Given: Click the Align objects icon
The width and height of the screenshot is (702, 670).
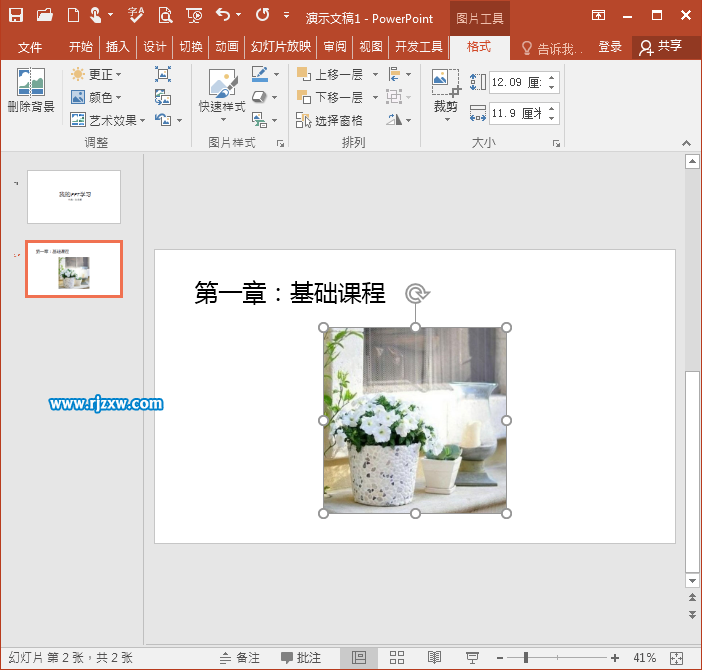Looking at the screenshot, I should click(394, 74).
